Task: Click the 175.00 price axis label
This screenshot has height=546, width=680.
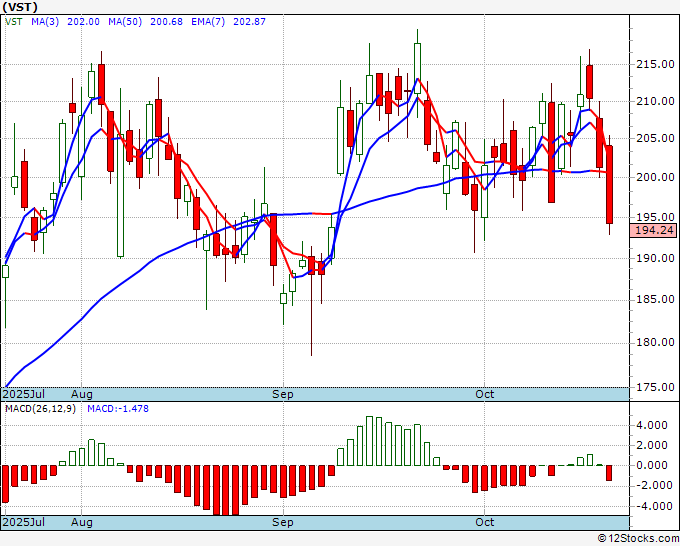Action: coord(655,387)
